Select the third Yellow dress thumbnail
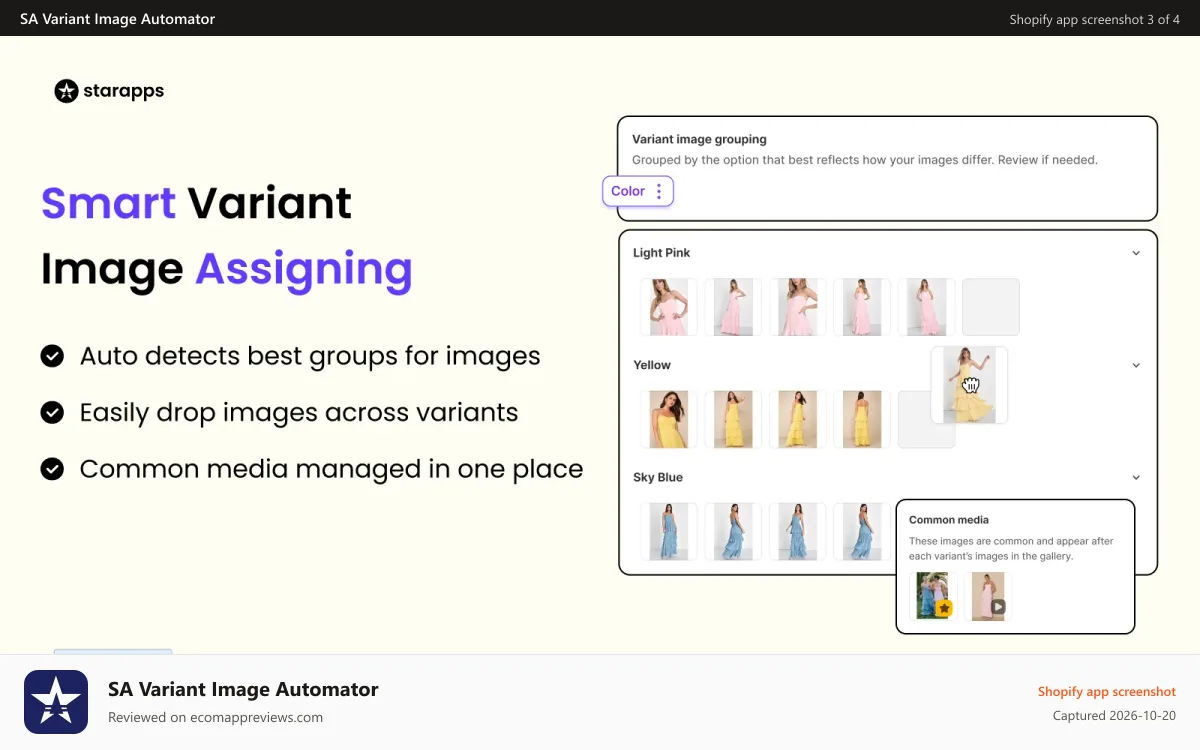 tap(797, 419)
